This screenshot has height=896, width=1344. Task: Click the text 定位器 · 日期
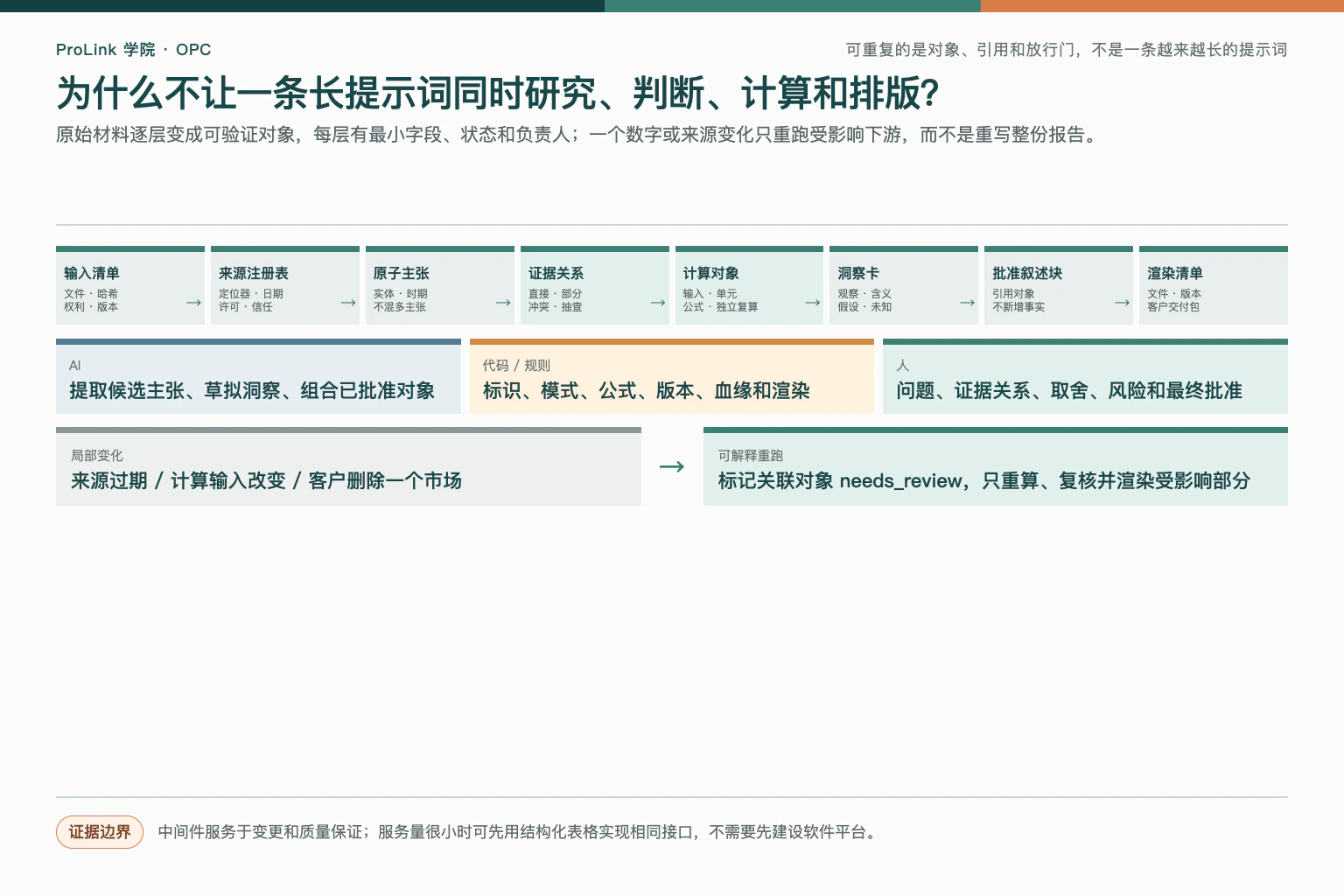251,294
